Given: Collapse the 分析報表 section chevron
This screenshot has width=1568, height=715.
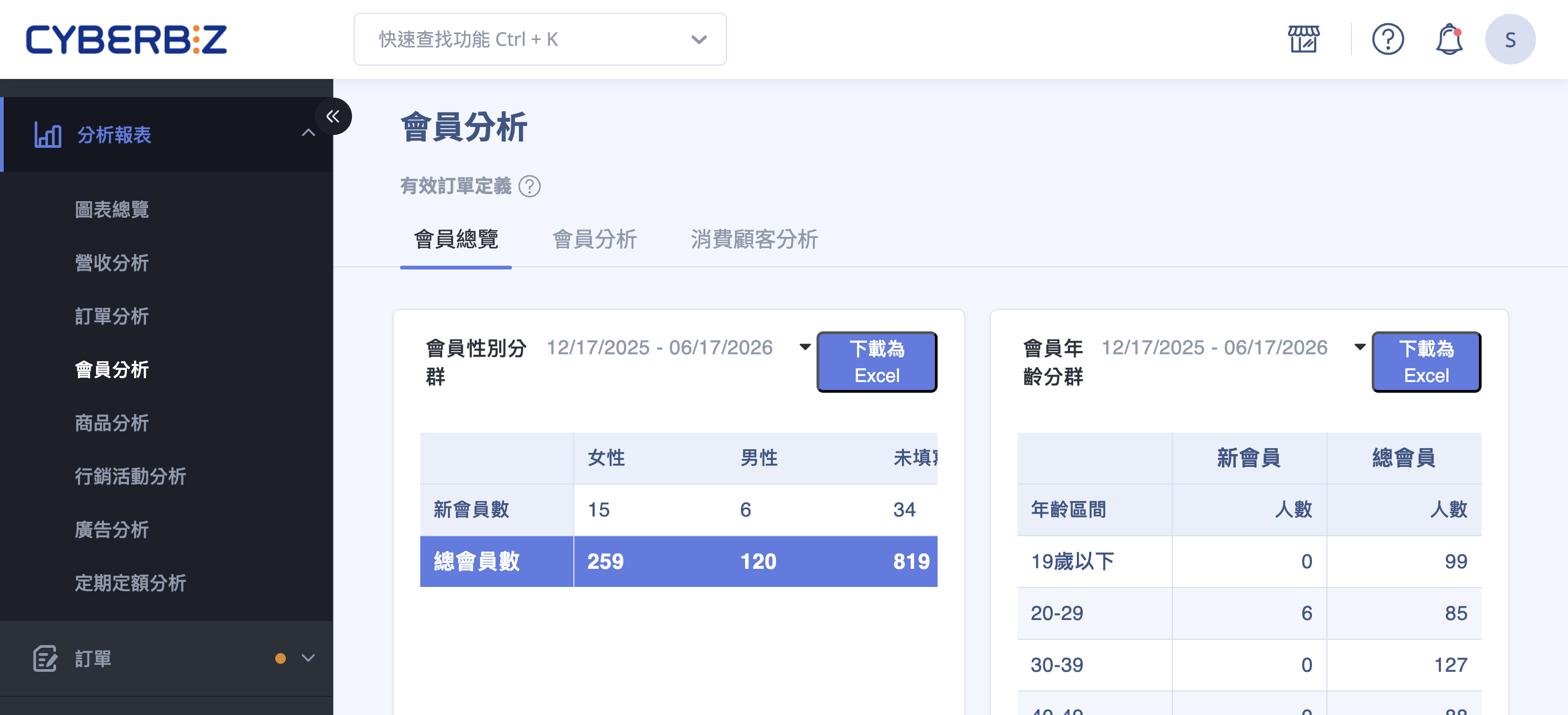Looking at the screenshot, I should (308, 133).
